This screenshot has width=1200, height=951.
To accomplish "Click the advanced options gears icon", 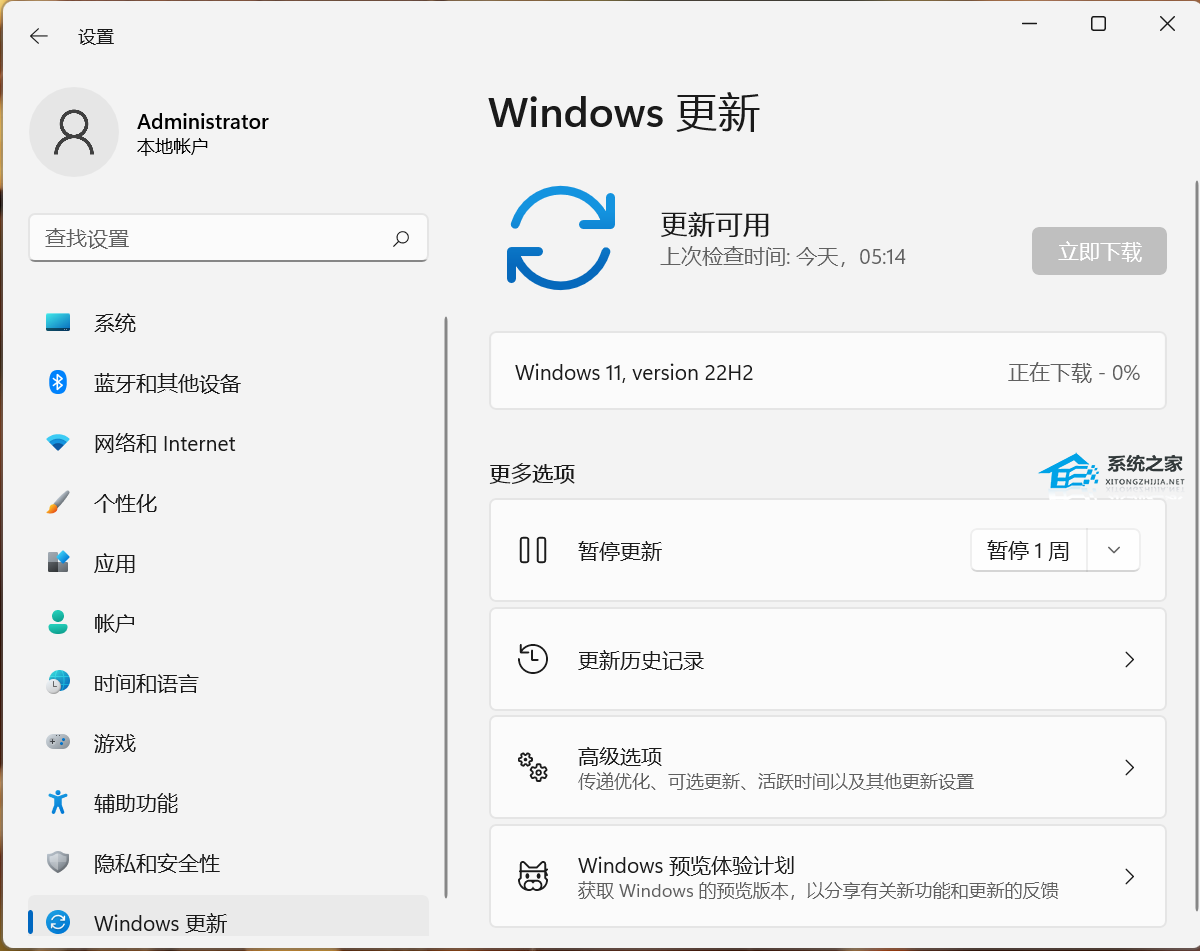I will pyautogui.click(x=533, y=767).
